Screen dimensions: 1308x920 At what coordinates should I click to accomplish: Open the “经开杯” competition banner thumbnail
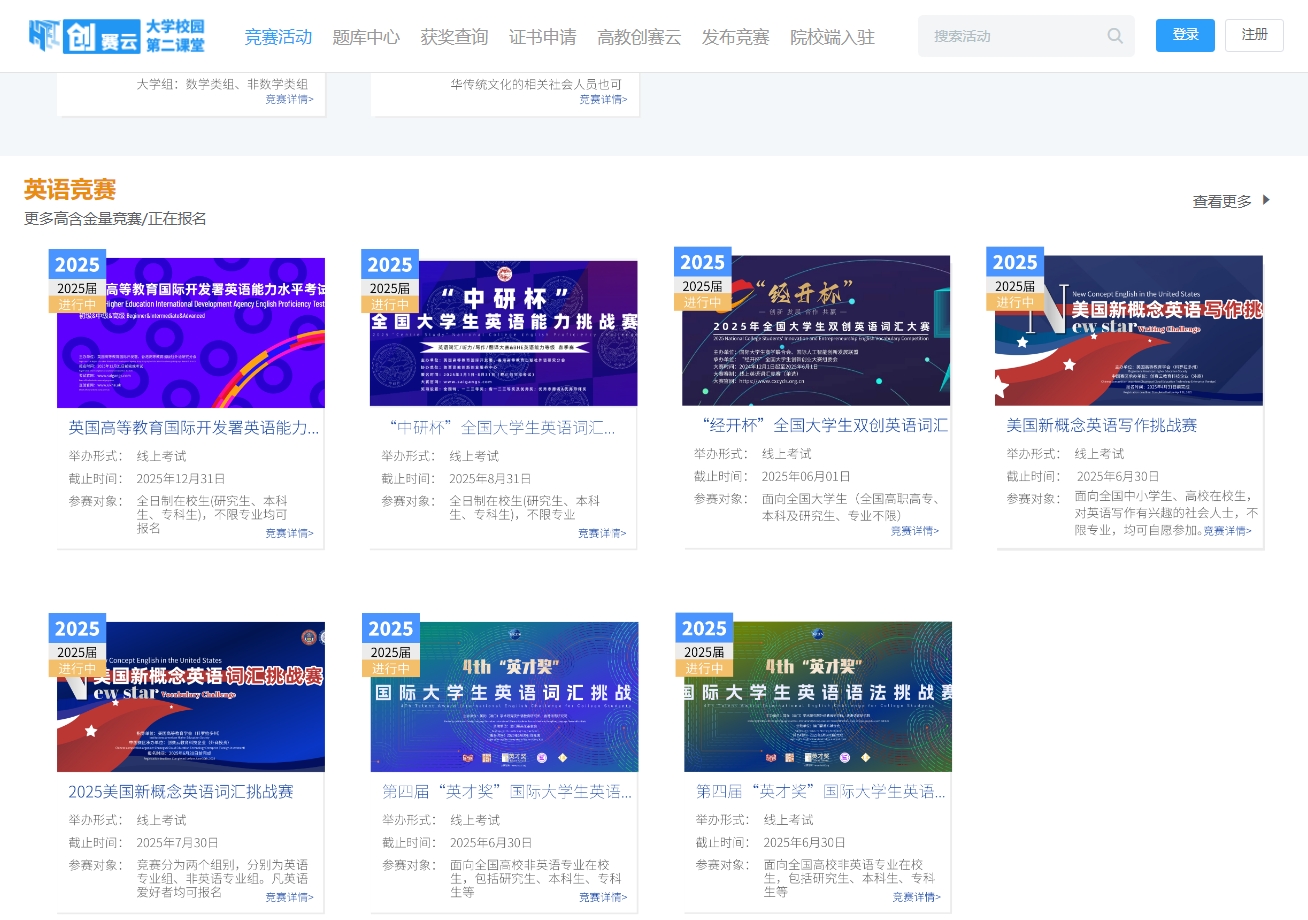(x=816, y=330)
